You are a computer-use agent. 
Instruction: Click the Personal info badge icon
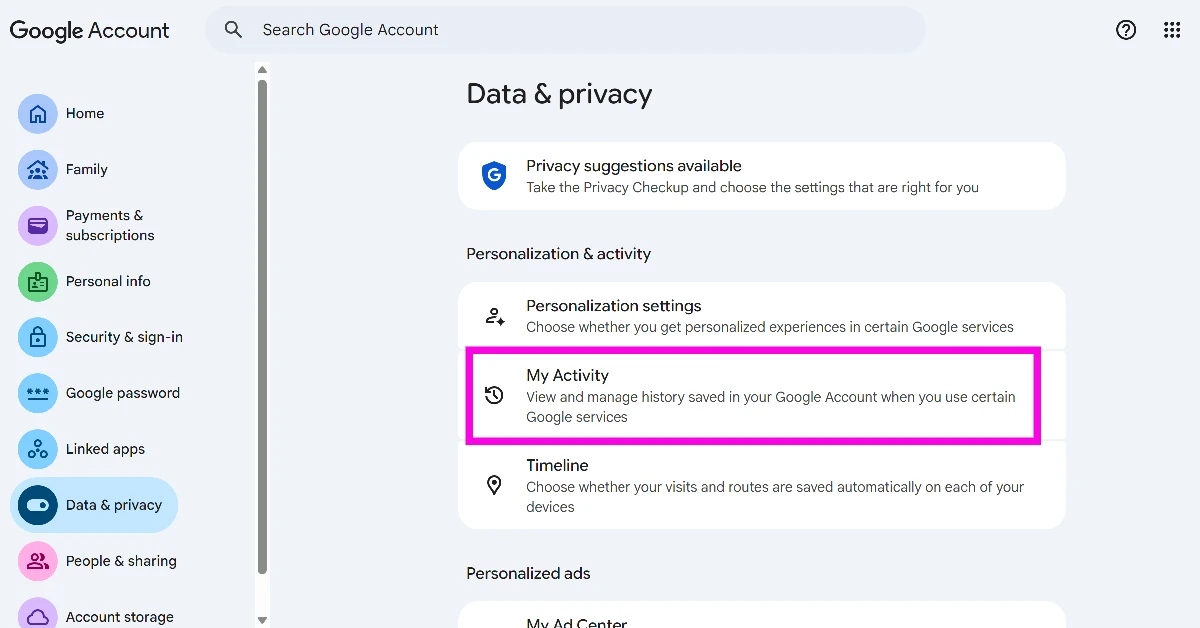pos(38,281)
